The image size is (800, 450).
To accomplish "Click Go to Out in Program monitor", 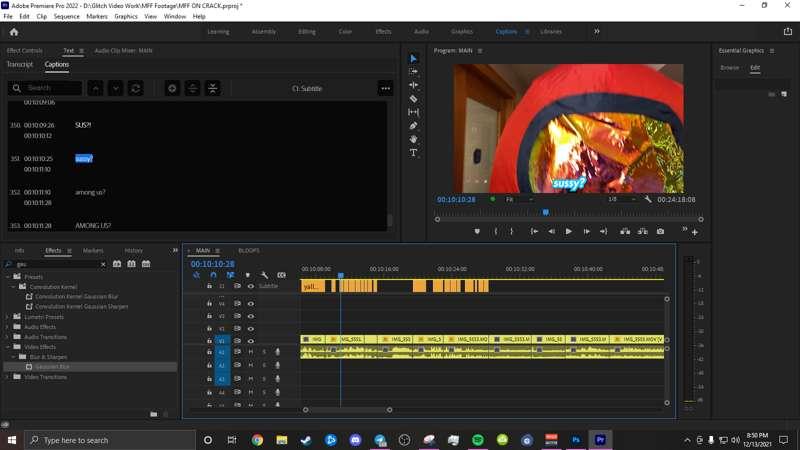I will [x=604, y=231].
